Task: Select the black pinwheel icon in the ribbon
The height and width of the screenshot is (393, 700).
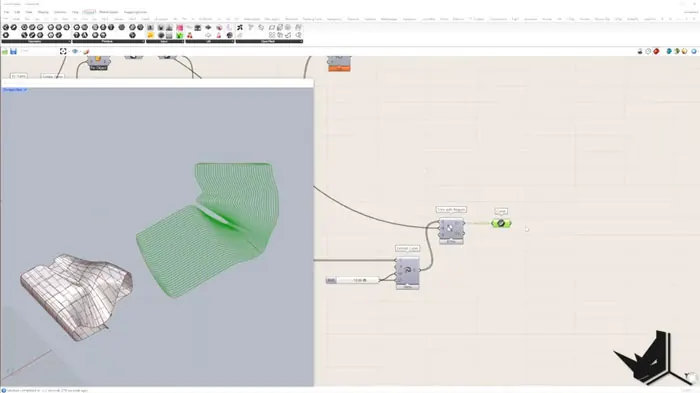Action: pos(240,28)
